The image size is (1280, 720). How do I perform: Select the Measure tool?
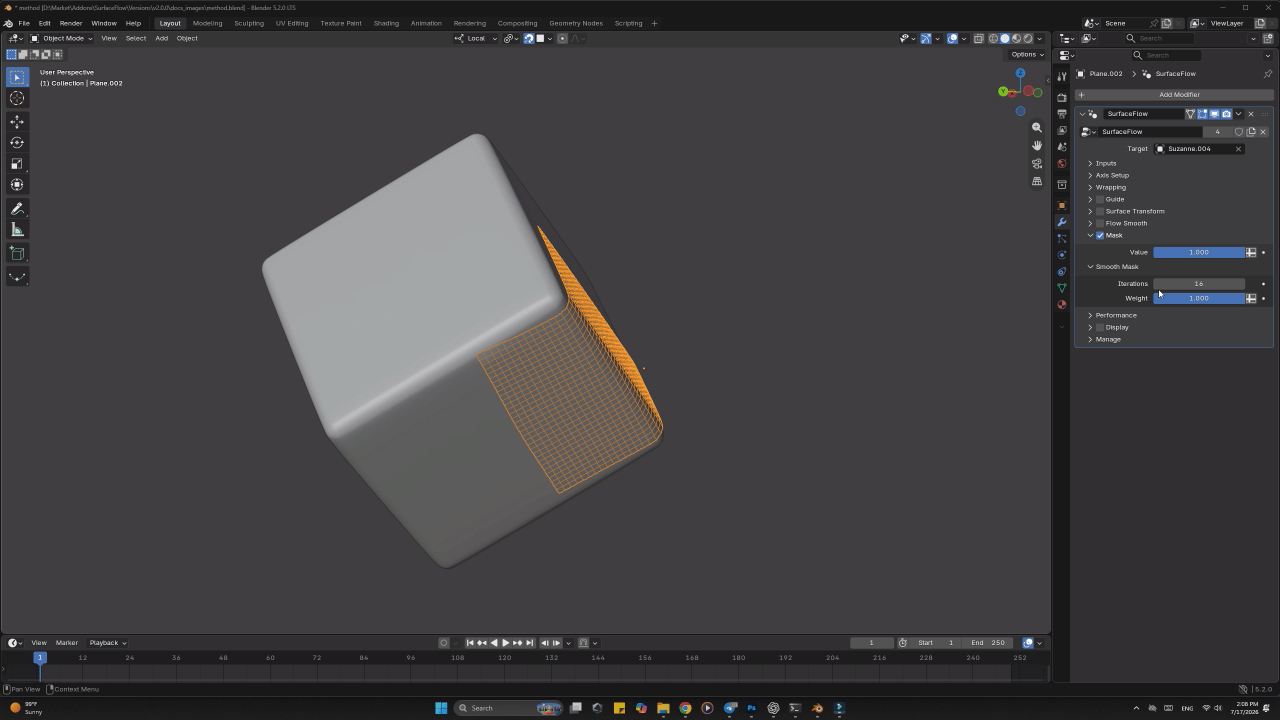click(x=17, y=230)
